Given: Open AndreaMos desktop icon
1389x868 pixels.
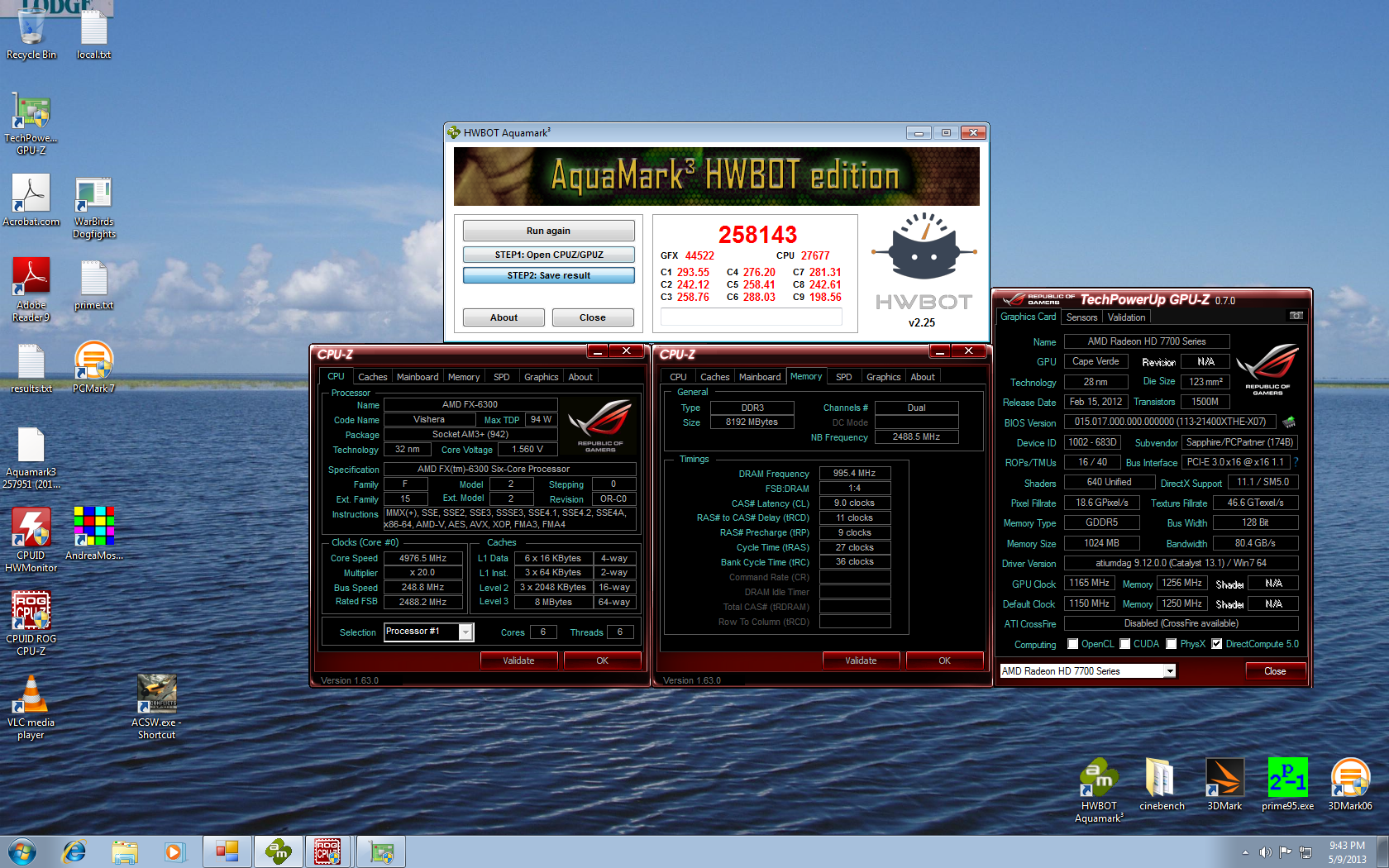Looking at the screenshot, I should [93, 533].
